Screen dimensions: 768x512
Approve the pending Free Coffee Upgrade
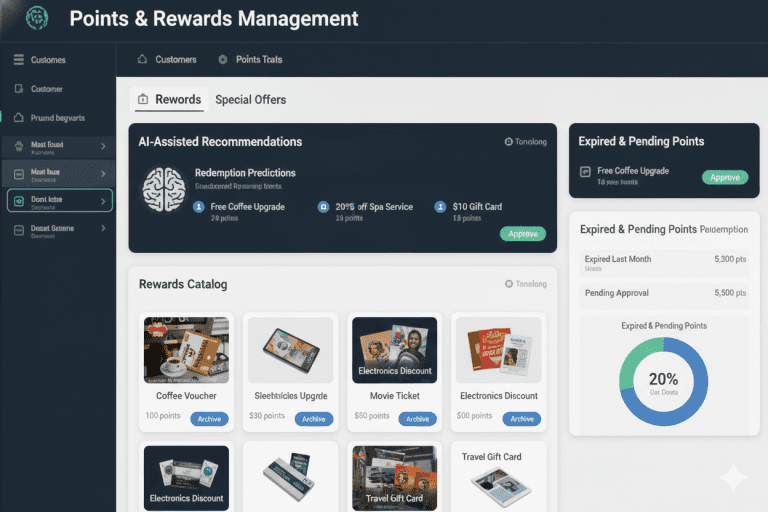point(725,177)
